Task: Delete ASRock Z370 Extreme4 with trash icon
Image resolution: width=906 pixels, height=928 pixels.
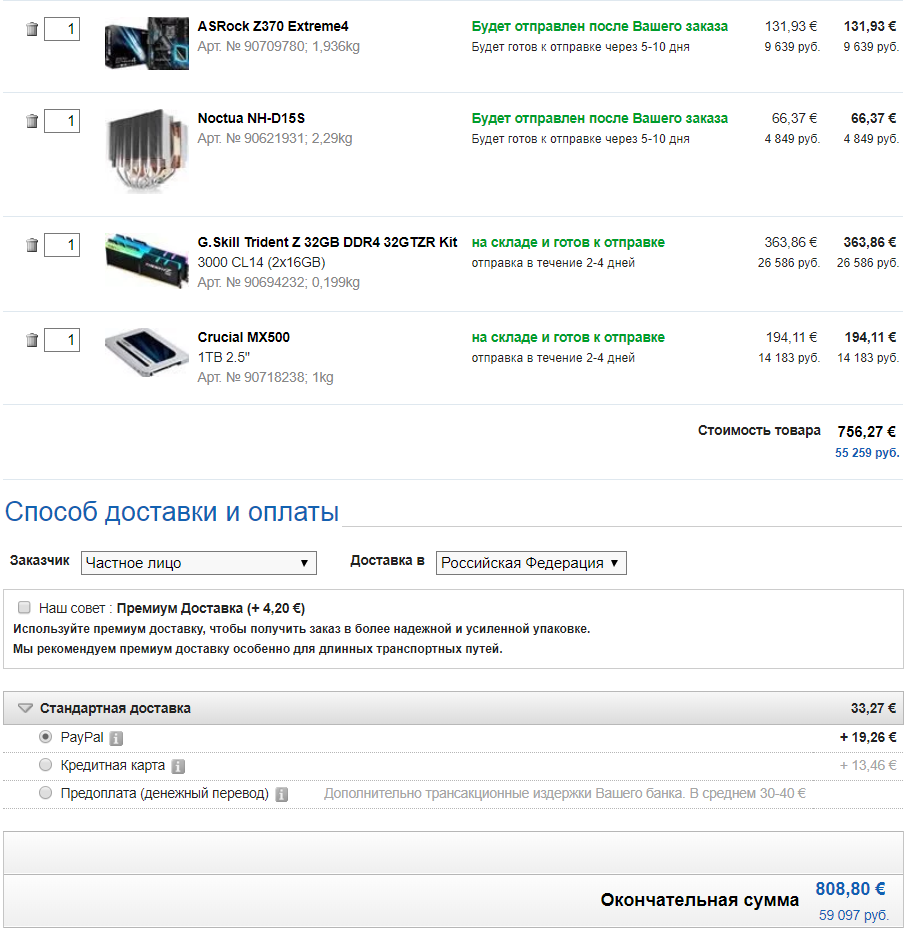Action: pyautogui.click(x=31, y=30)
